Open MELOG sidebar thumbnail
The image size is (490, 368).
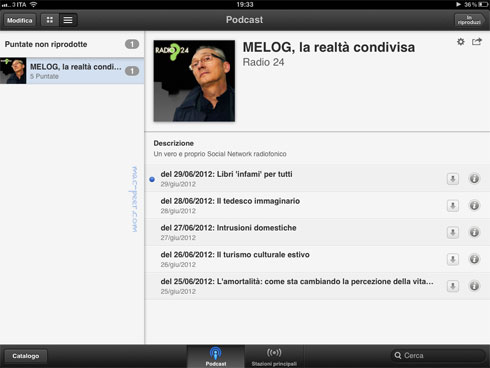[13, 71]
